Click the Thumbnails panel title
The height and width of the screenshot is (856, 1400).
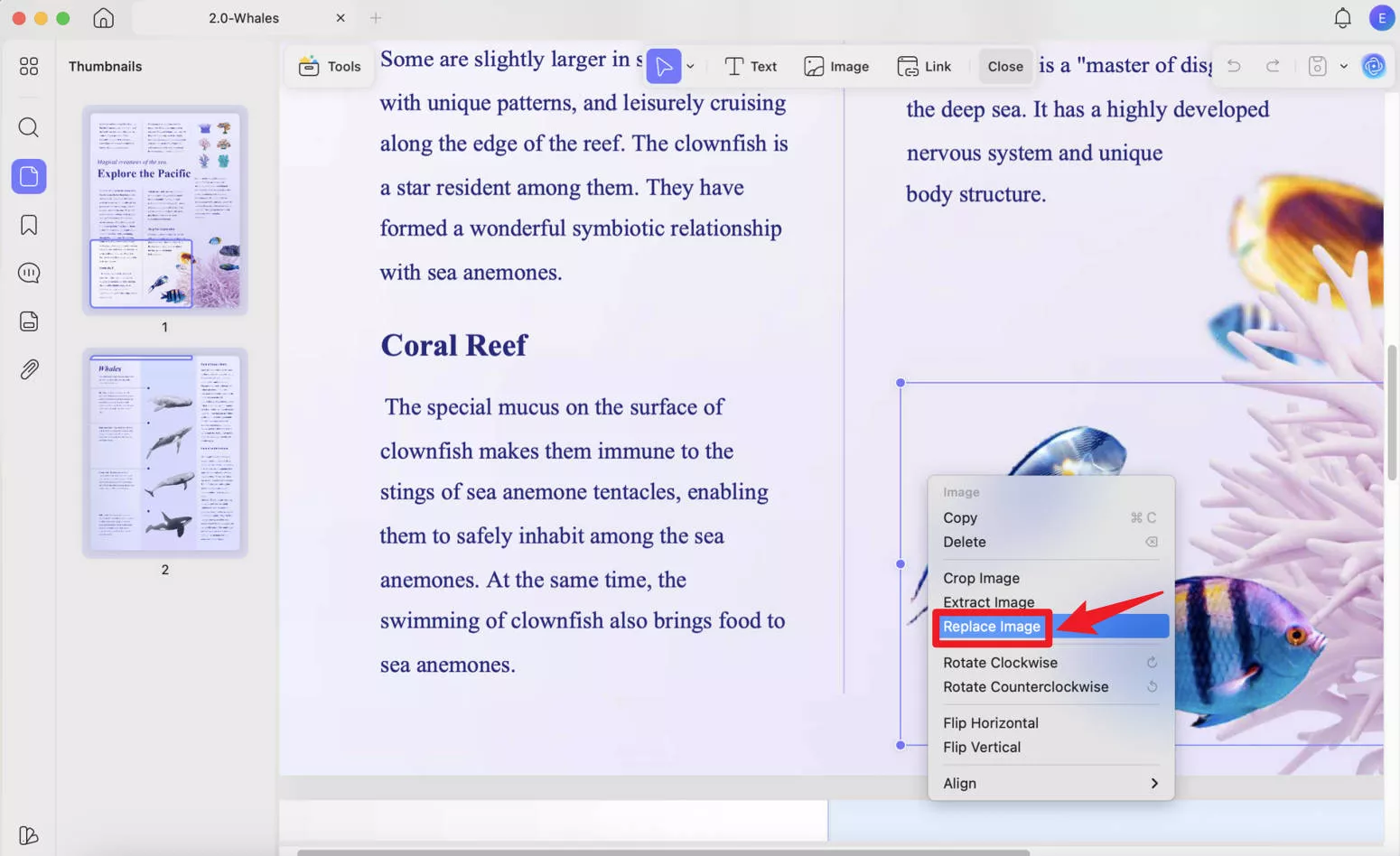click(106, 67)
